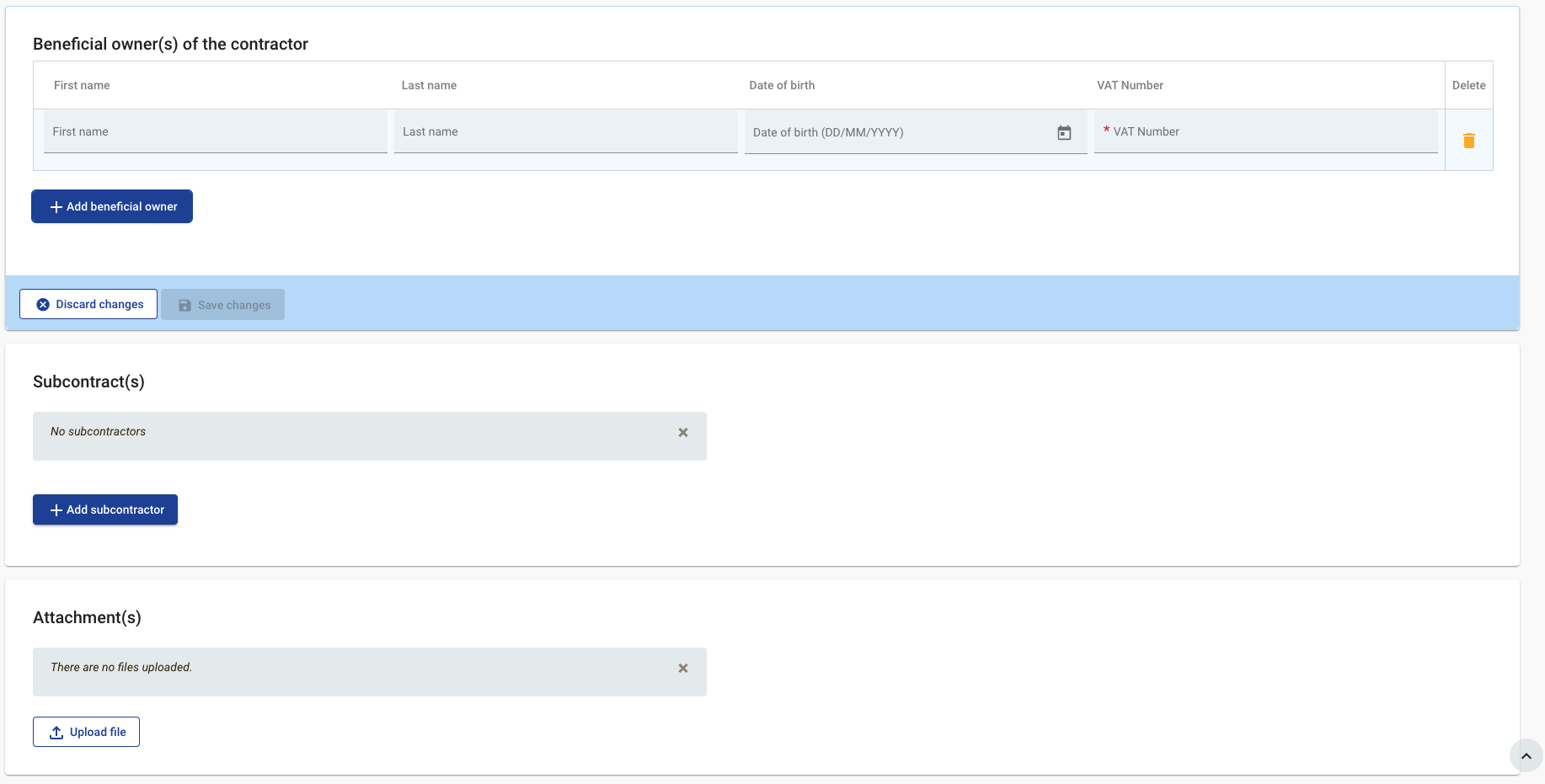Open the date of birth calendar picker

(x=1064, y=133)
